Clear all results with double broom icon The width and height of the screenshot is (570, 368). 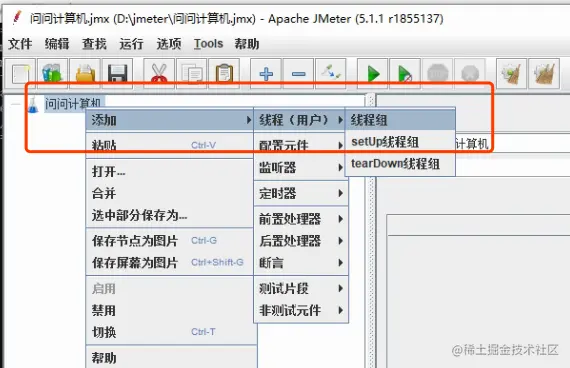point(544,73)
